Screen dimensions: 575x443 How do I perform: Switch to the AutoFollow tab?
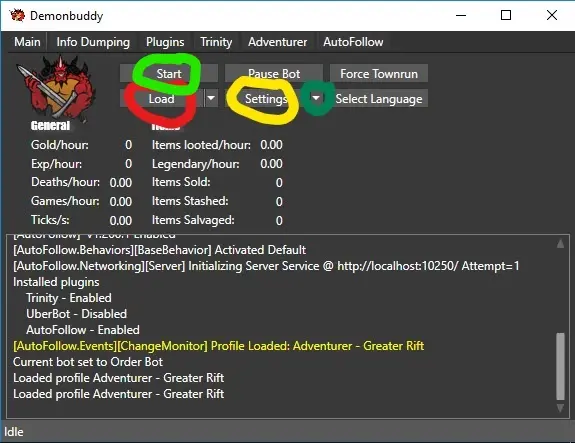click(353, 42)
